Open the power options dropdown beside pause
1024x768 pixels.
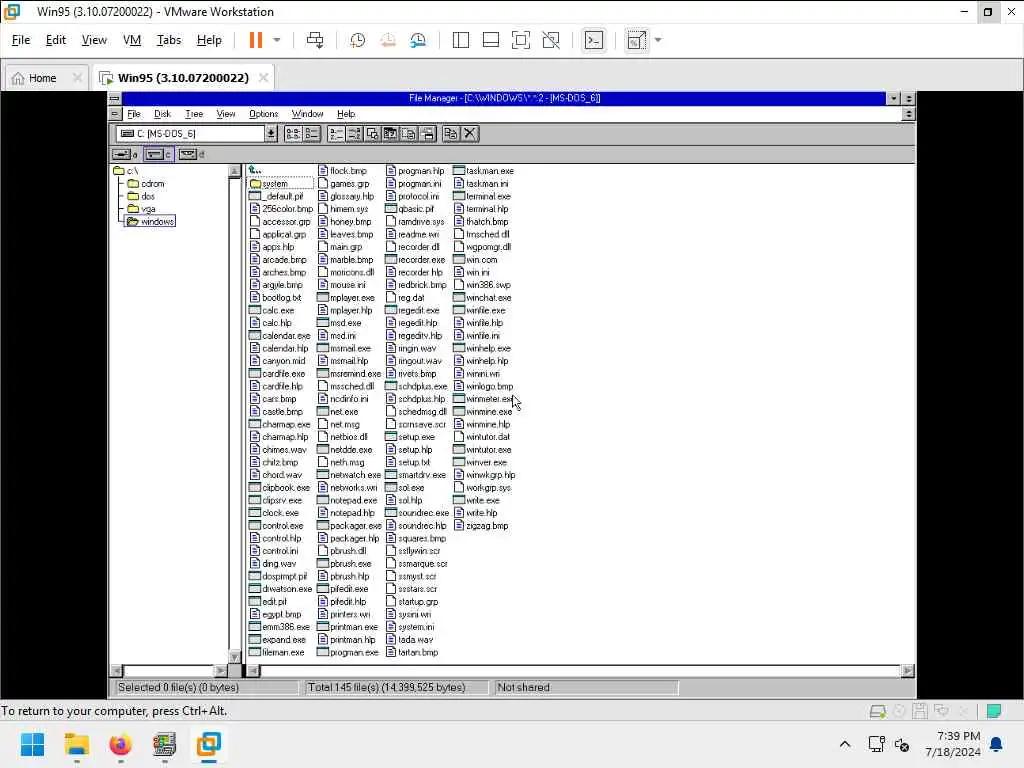point(277,40)
